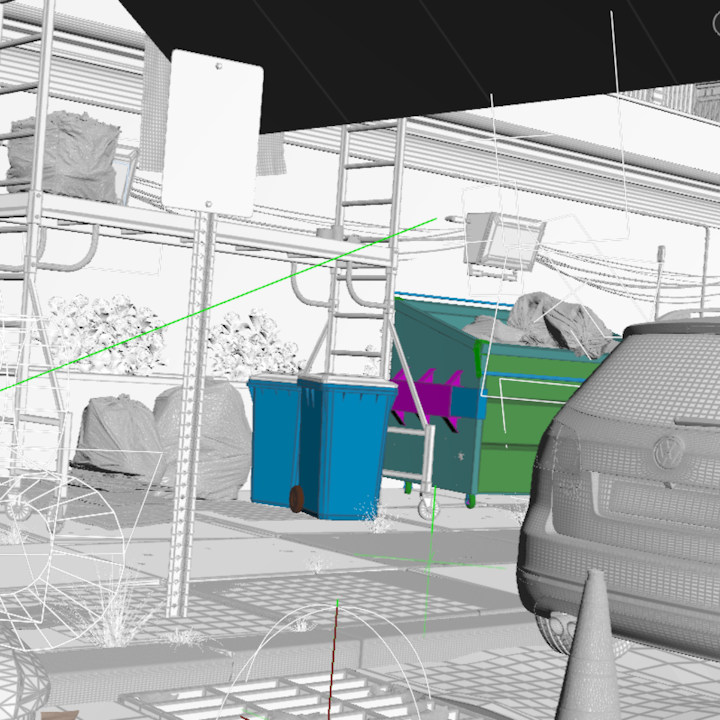Screen dimensions: 720x720
Task: Select the magenta spiked bracket on dumpster
Action: (423, 393)
